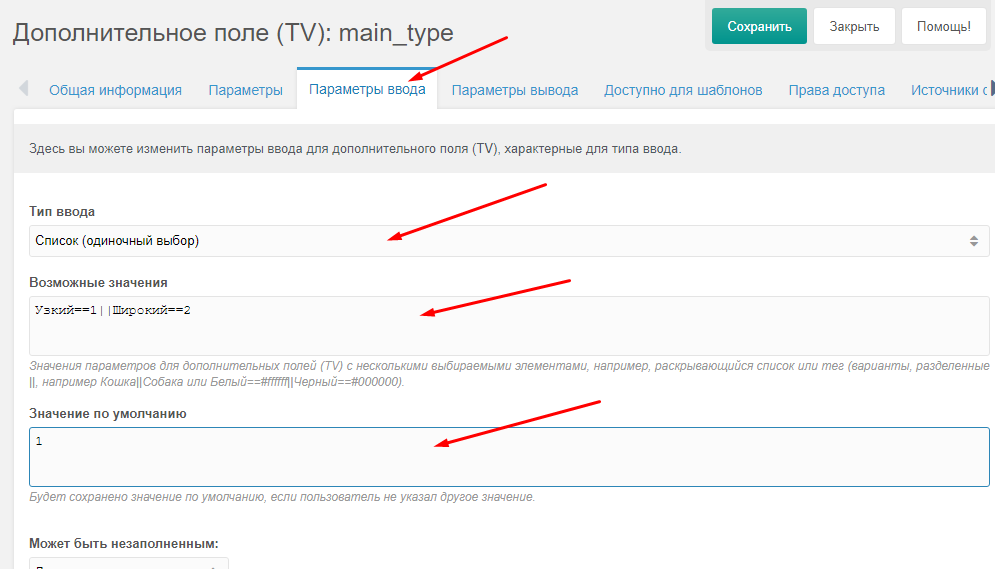Open the Тип ввода dropdown list

(509, 241)
